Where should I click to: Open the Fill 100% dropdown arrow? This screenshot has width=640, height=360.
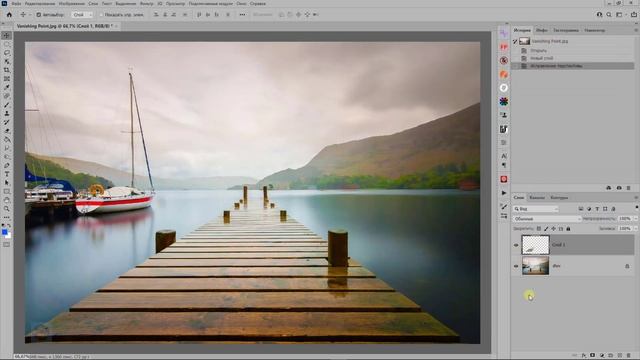pyautogui.click(x=635, y=229)
